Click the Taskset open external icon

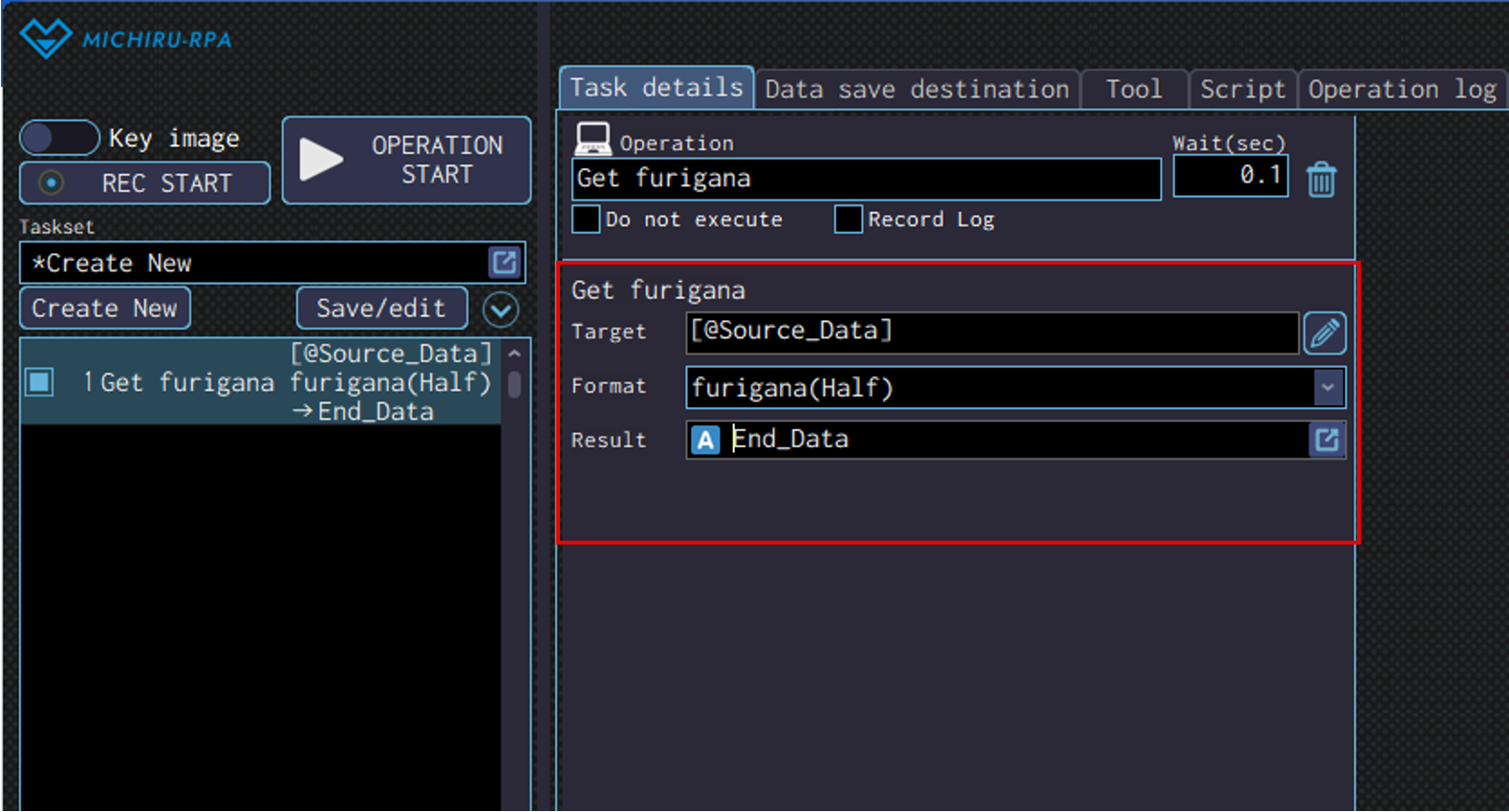[505, 263]
